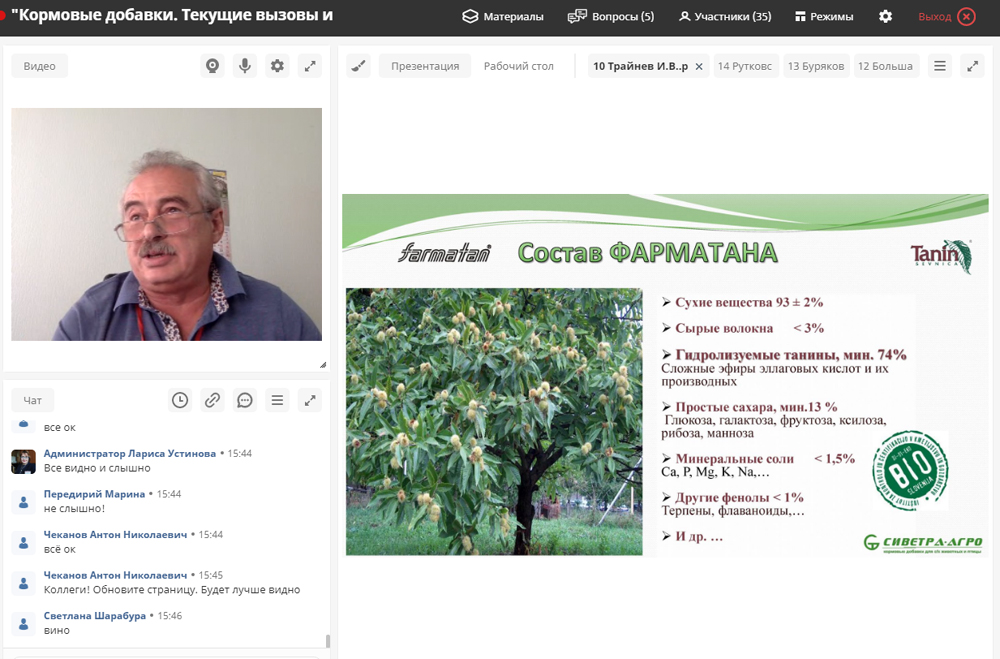The height and width of the screenshot is (659, 1000).
Task: Click Чеканов Антон Николаевич's 15:45 message name
Action: (x=115, y=575)
